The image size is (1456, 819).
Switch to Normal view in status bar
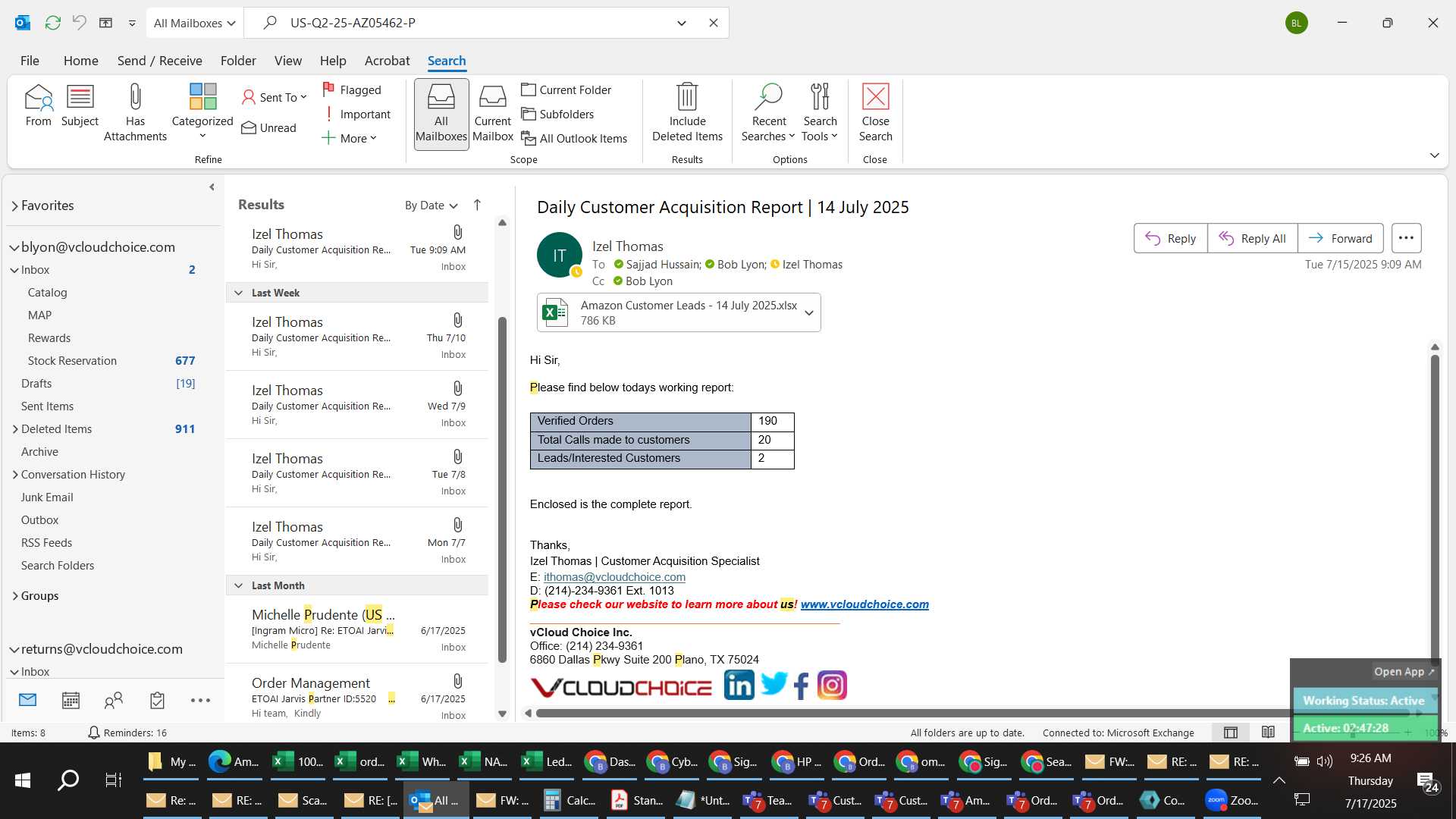(1231, 733)
